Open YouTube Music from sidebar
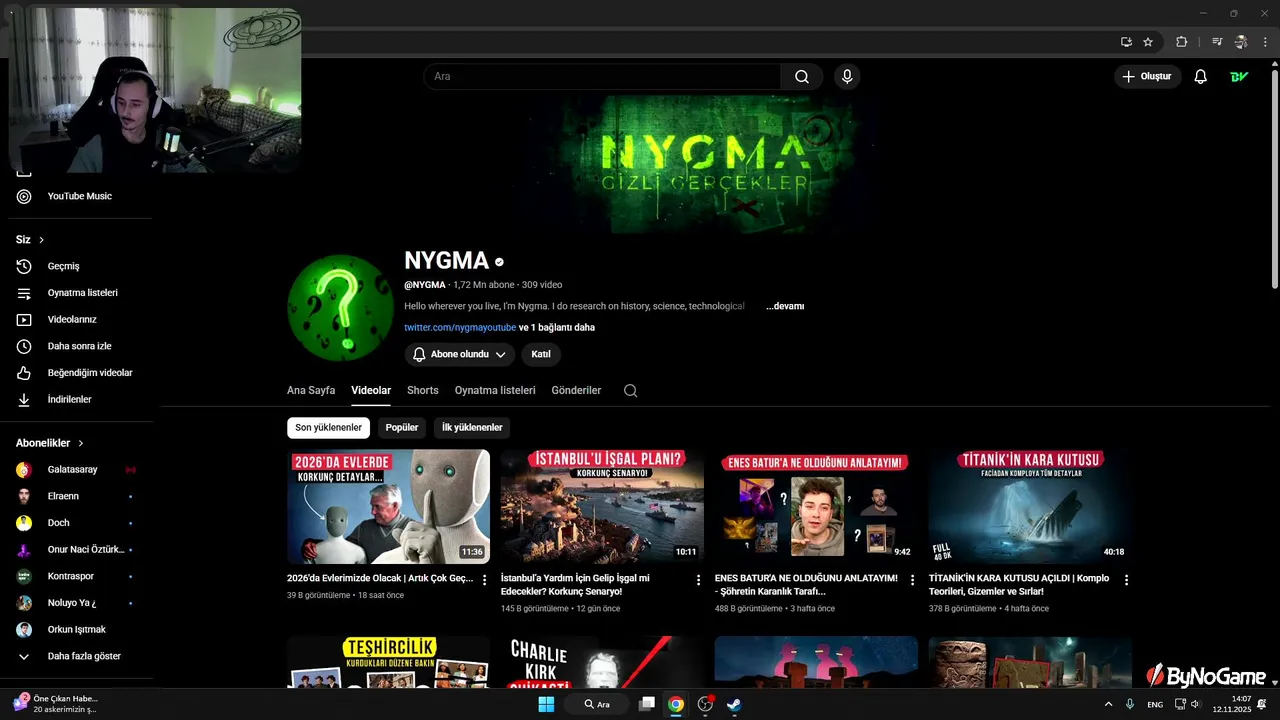This screenshot has height=720, width=1280. pyautogui.click(x=76, y=196)
